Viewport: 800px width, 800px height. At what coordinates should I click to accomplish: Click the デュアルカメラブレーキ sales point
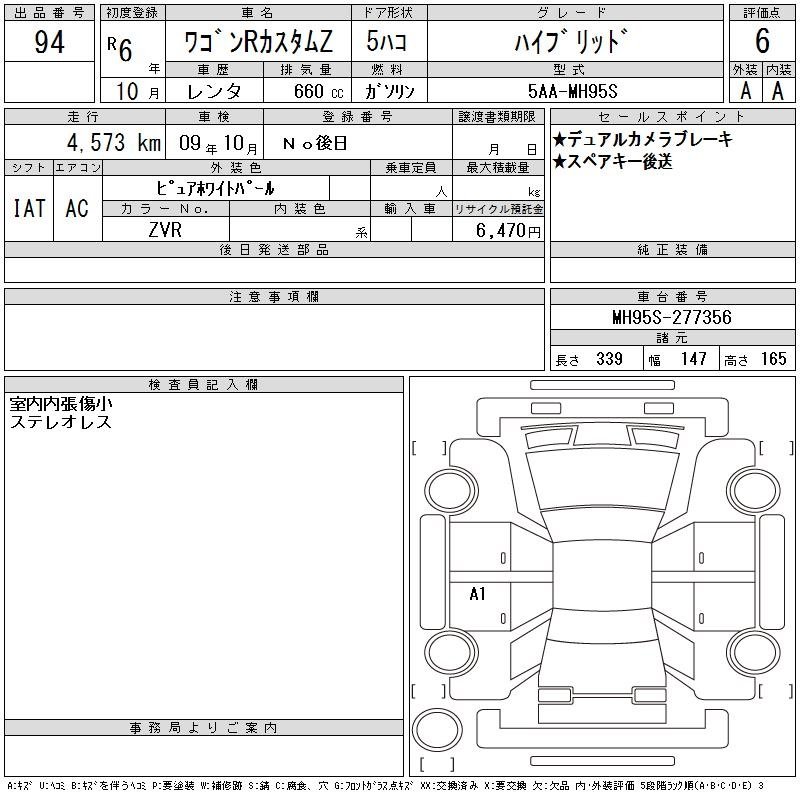pos(642,140)
